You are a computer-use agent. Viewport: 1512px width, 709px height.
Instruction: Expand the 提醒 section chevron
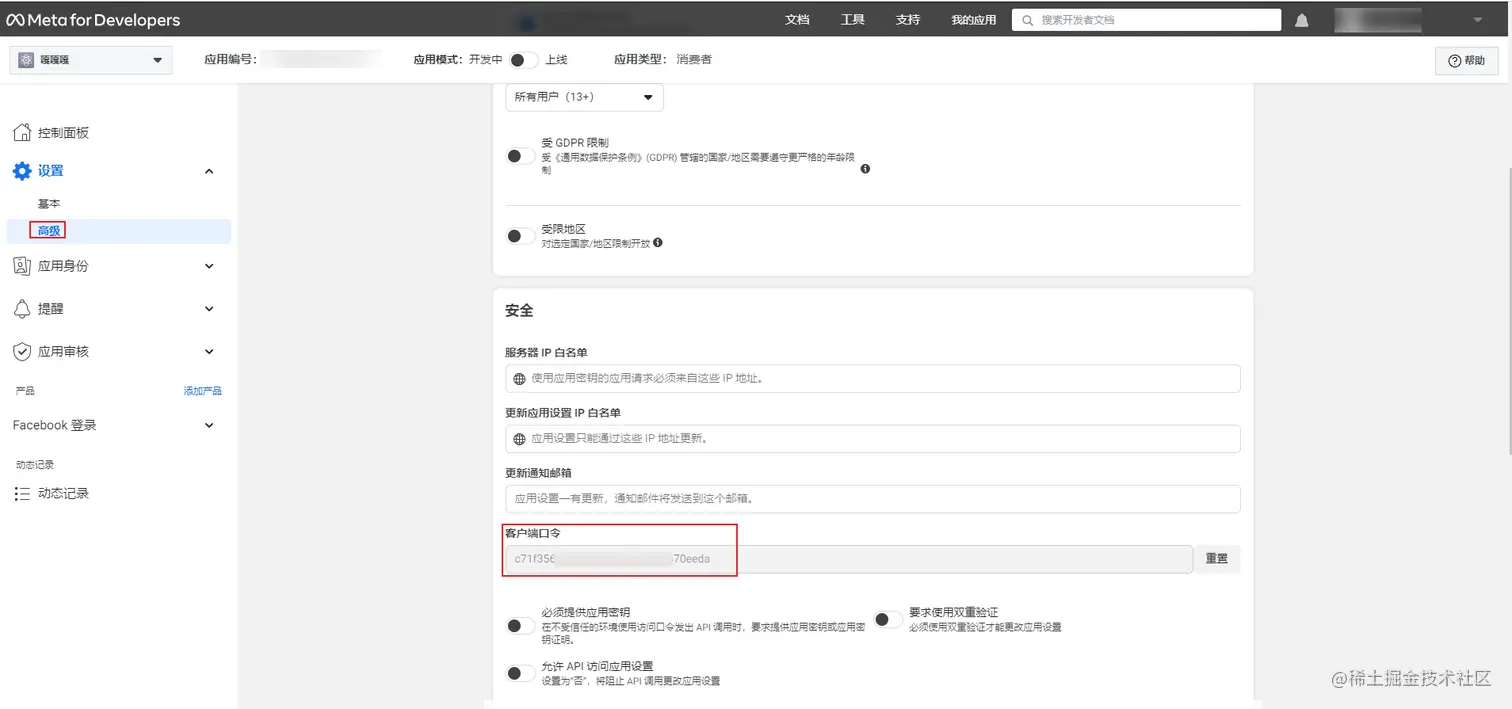[x=209, y=309]
